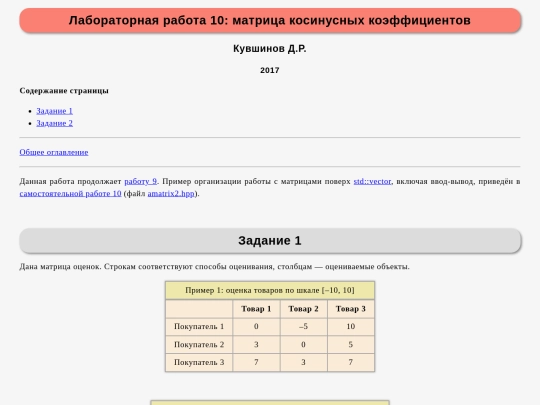Click the gray Задание 1 section heading
The image size is (540, 405).
270,240
